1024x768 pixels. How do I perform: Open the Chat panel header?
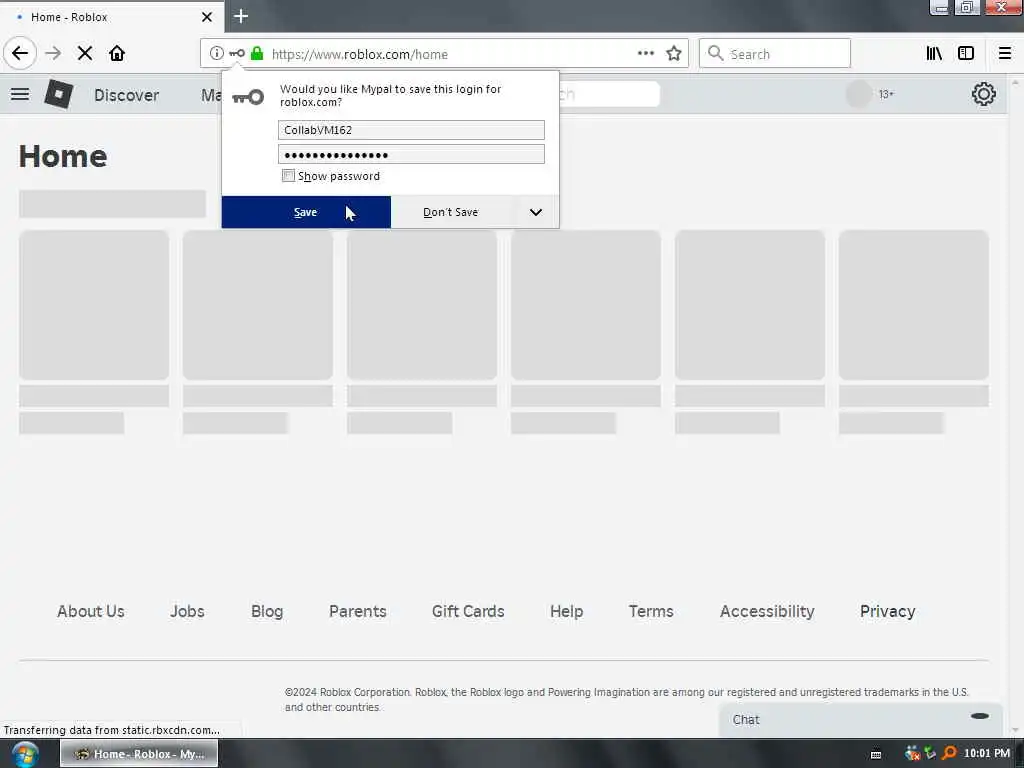click(x=861, y=720)
